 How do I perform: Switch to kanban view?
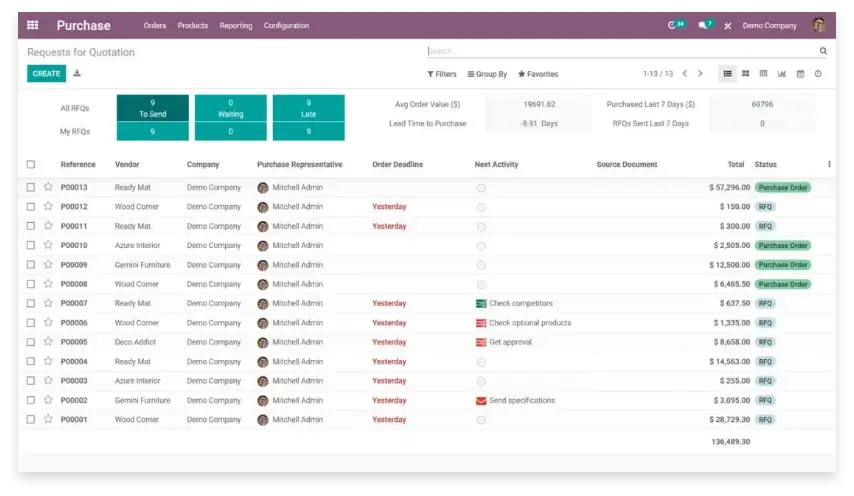click(745, 74)
